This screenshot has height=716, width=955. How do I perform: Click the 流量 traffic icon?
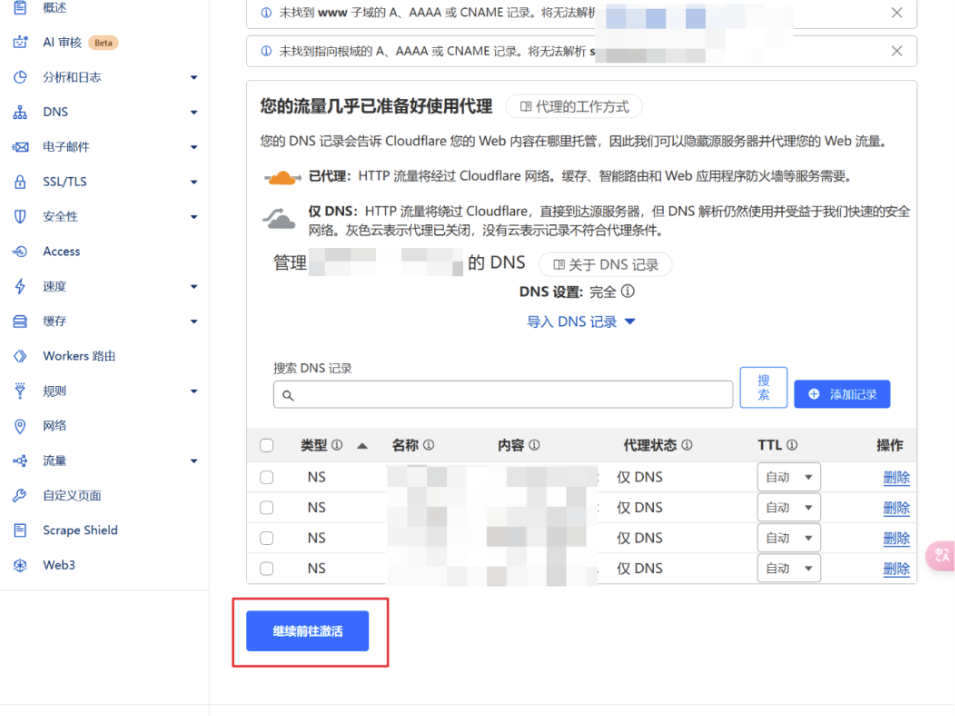(20, 461)
